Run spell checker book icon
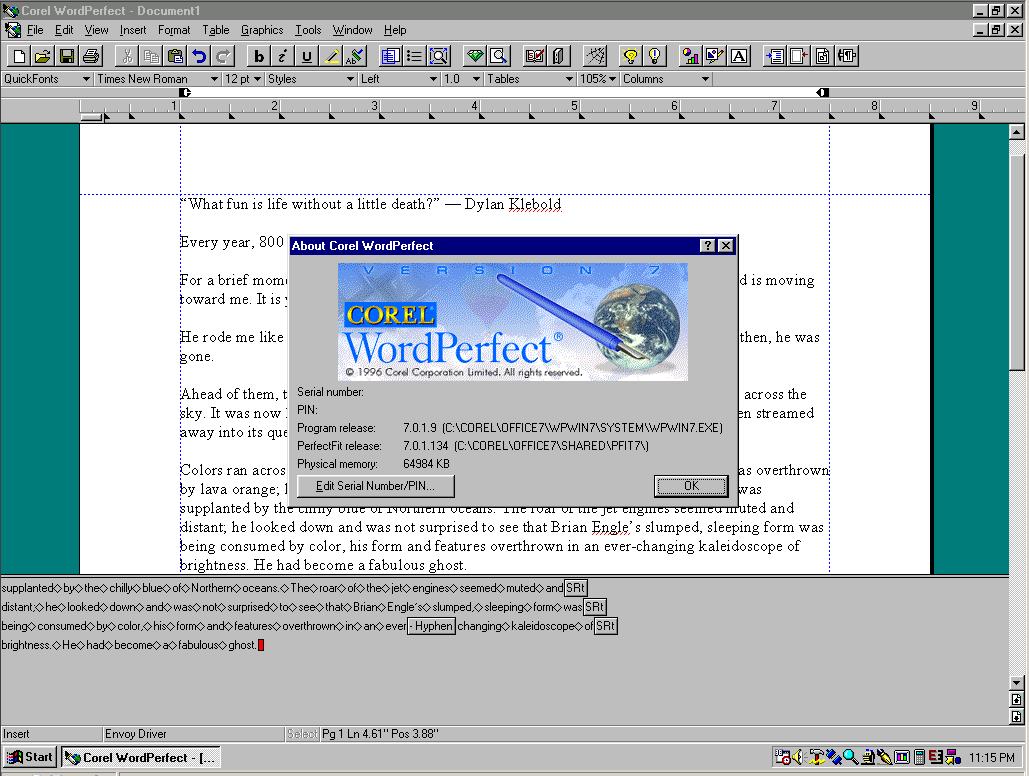This screenshot has height=776, width=1029. point(535,56)
